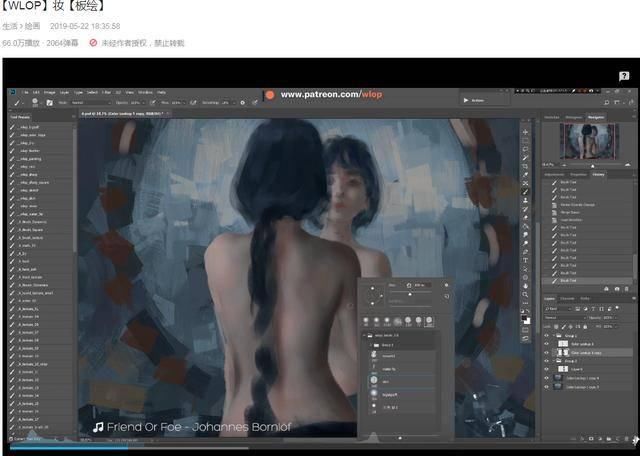Select the active Brush tool in toolbar
Viewport: 640px width, 456px height.
click(525, 192)
